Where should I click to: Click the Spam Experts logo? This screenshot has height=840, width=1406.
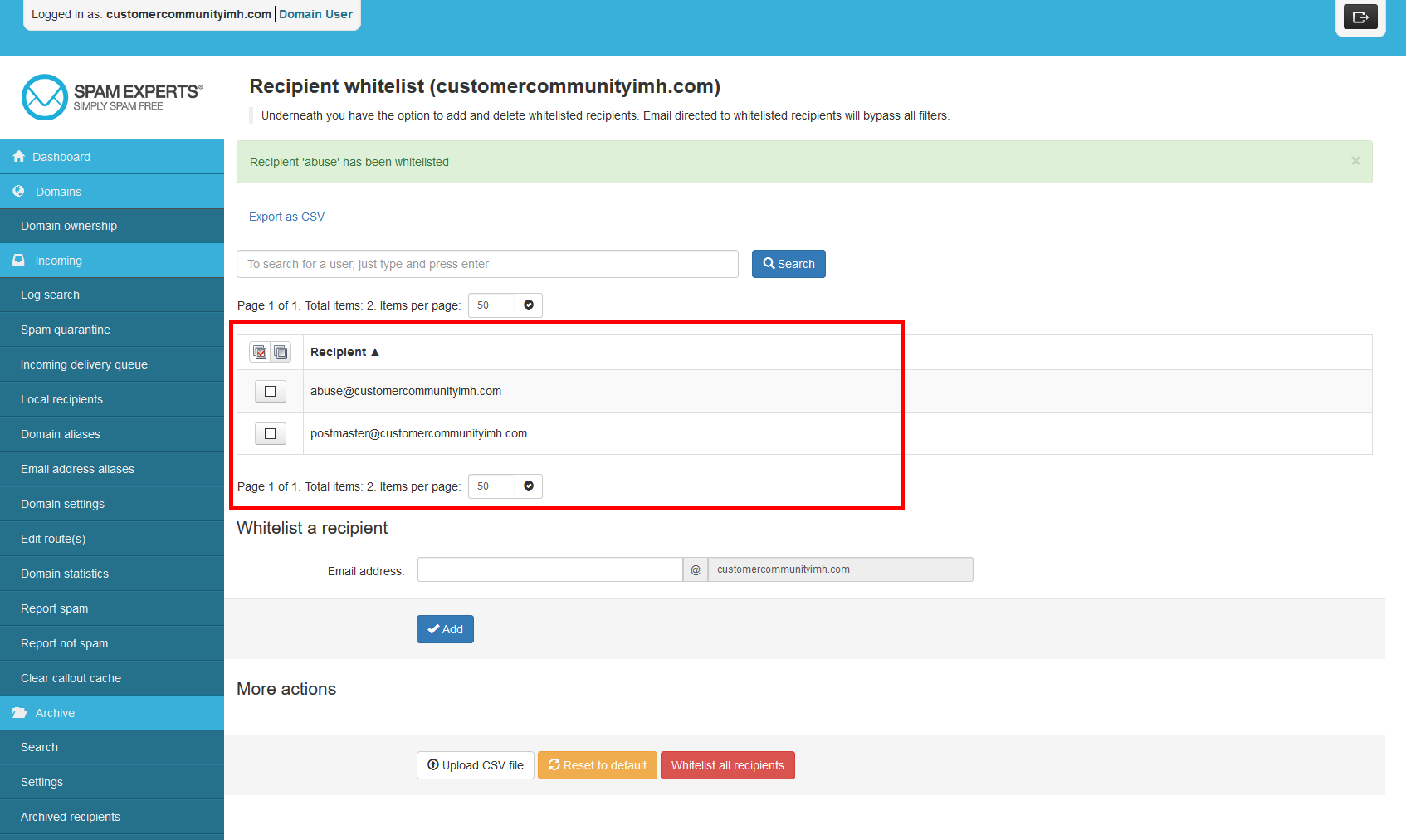tap(112, 97)
